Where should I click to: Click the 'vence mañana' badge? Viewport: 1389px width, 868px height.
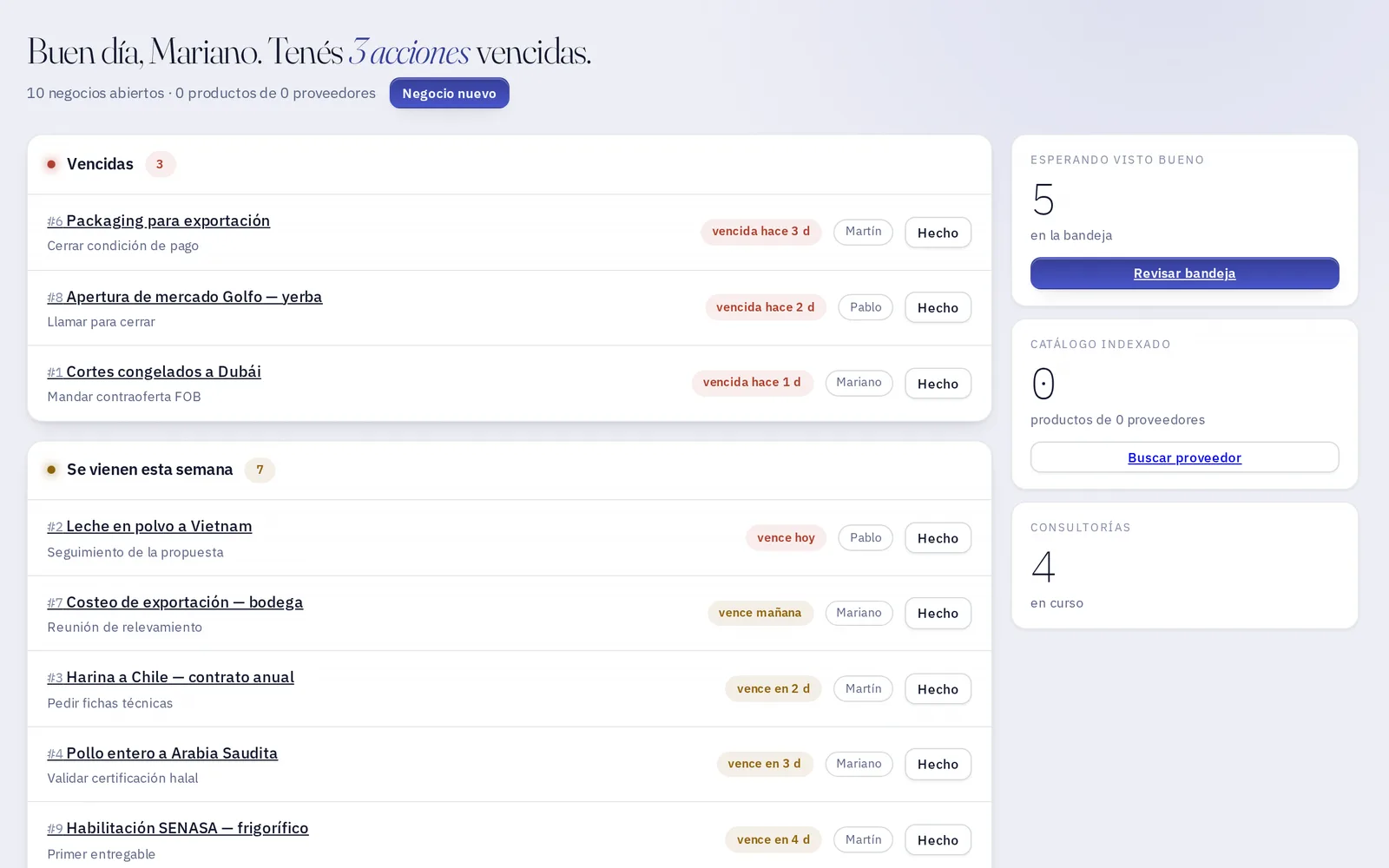click(x=760, y=613)
